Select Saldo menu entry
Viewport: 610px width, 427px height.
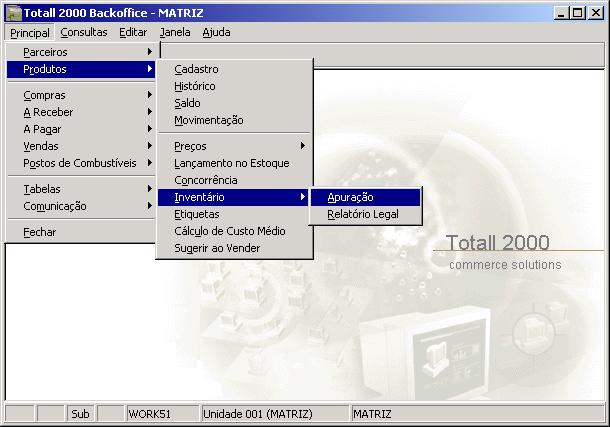pos(187,103)
